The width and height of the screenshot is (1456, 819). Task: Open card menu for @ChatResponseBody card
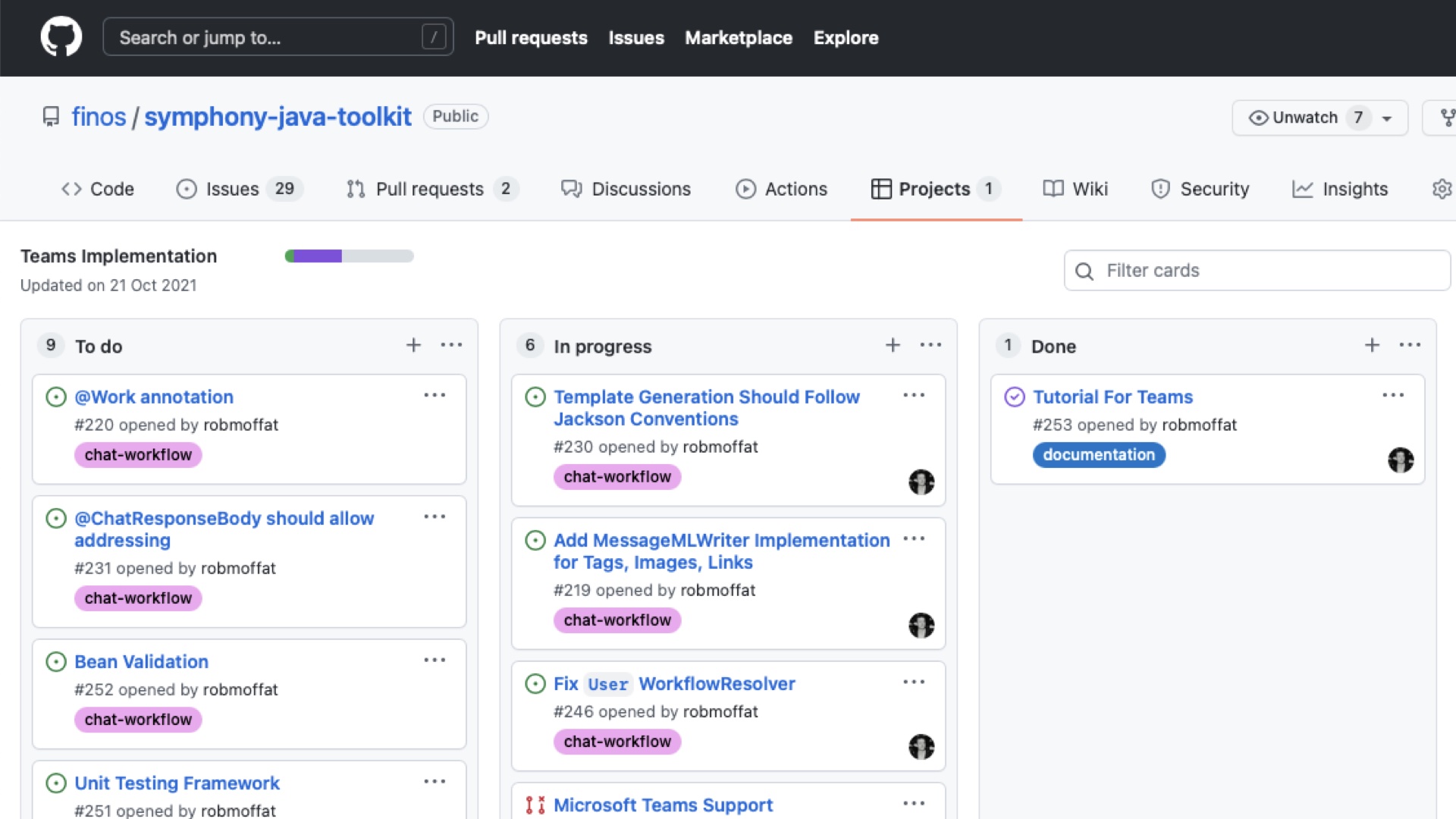(435, 516)
